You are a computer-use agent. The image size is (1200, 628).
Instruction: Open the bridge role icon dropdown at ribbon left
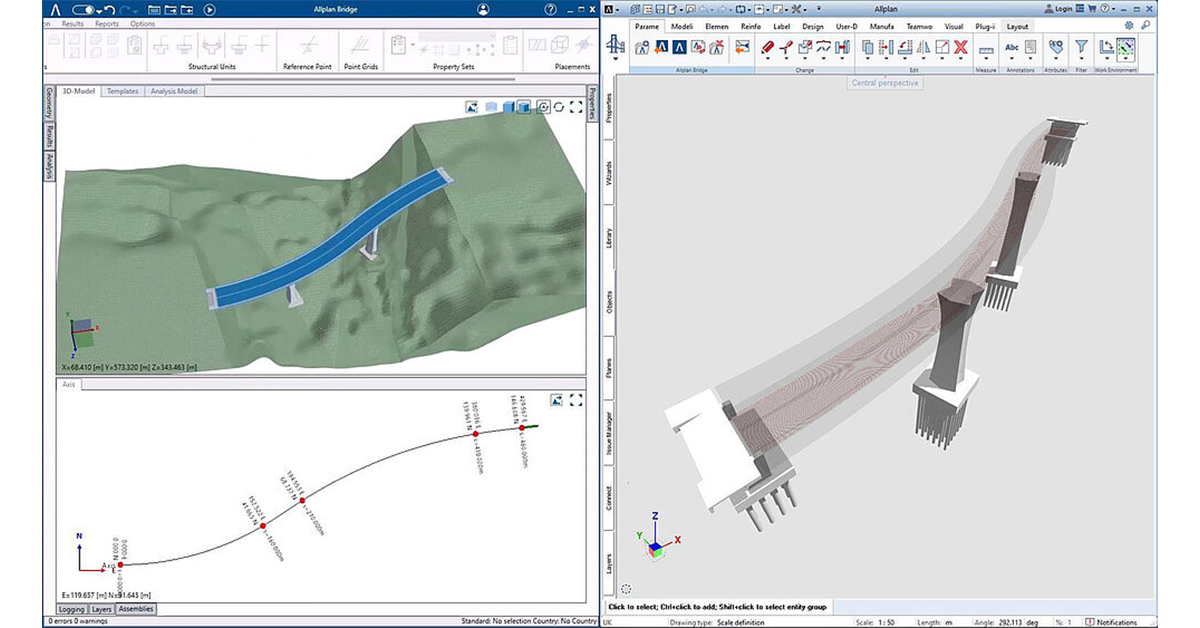click(x=617, y=48)
